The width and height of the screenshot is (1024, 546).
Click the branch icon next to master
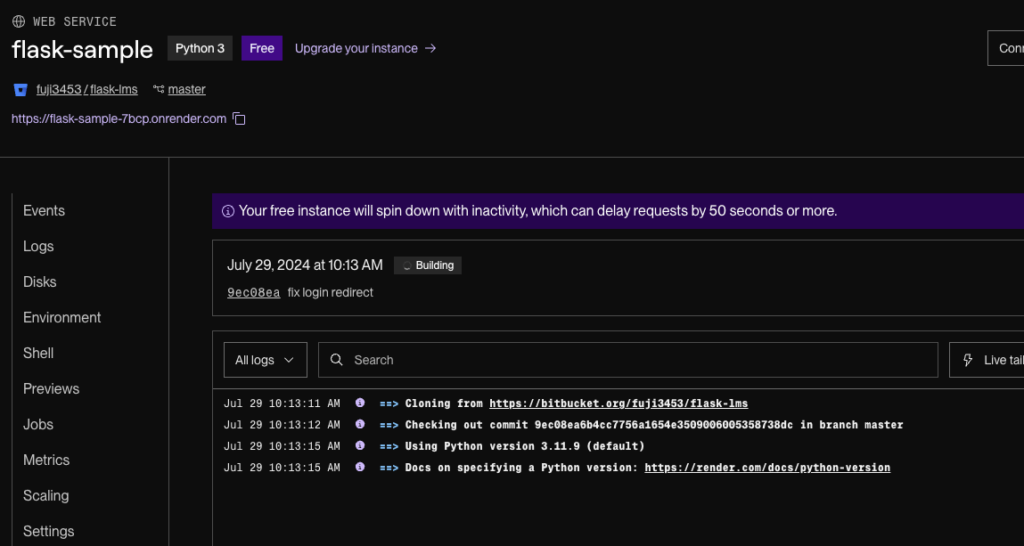tap(158, 90)
